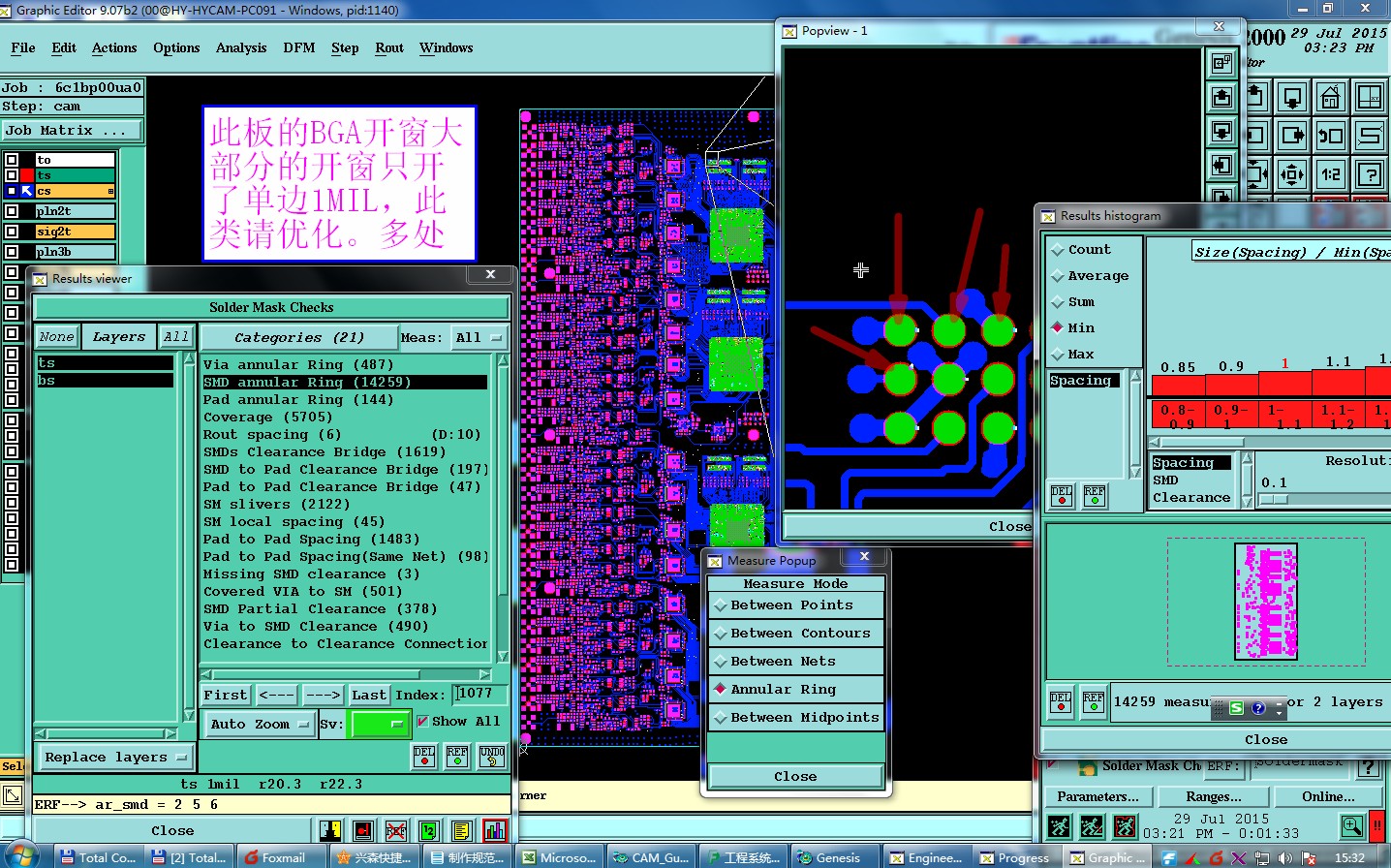This screenshot has width=1391, height=868.
Task: Open the Windows menu
Action: point(447,47)
